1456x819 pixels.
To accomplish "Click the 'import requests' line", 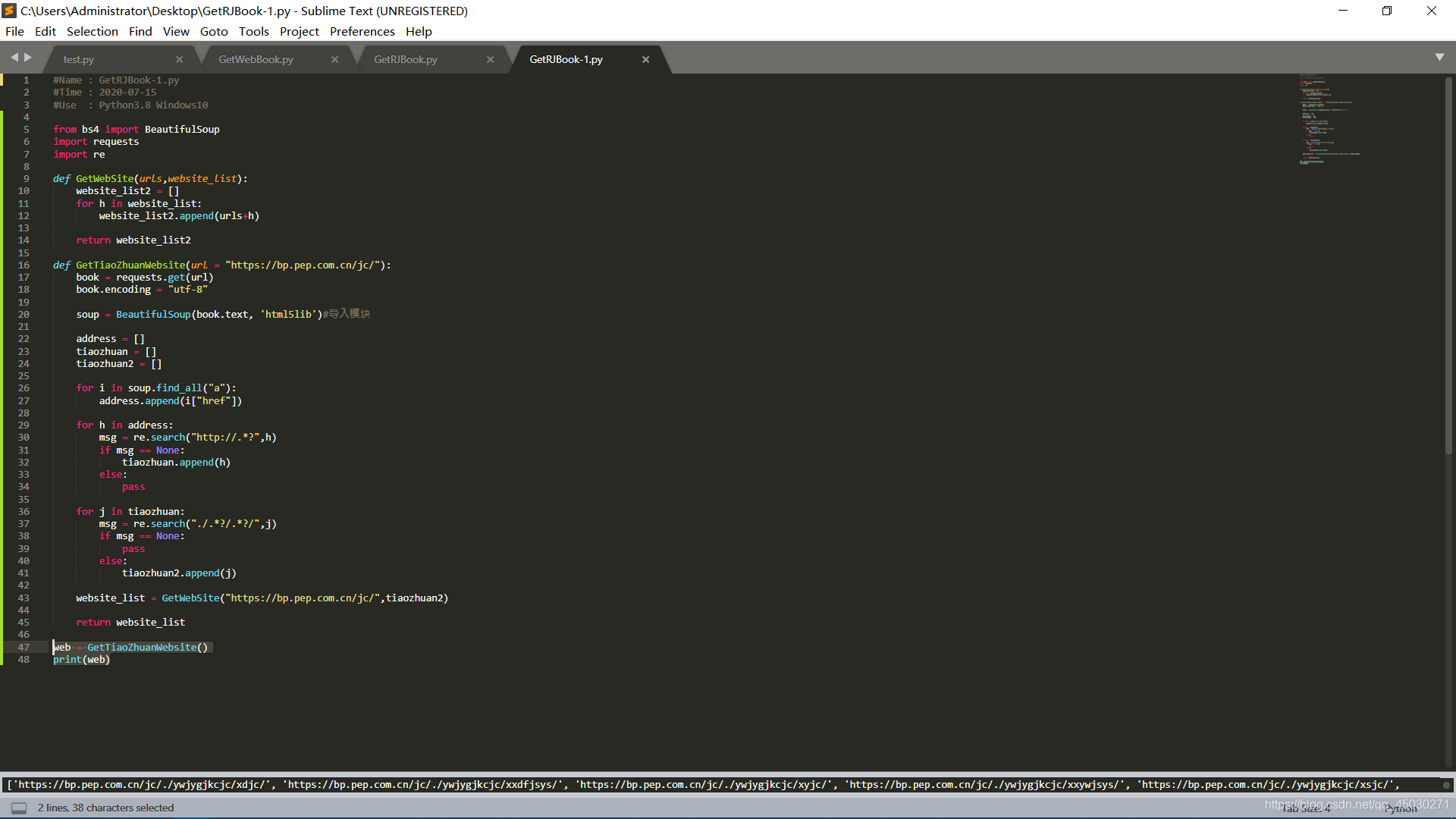I will (96, 141).
